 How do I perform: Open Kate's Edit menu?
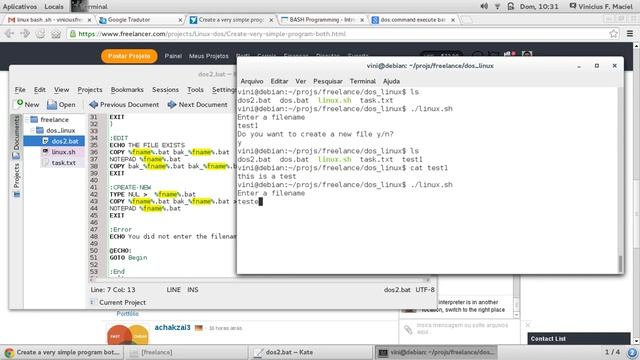tap(40, 89)
